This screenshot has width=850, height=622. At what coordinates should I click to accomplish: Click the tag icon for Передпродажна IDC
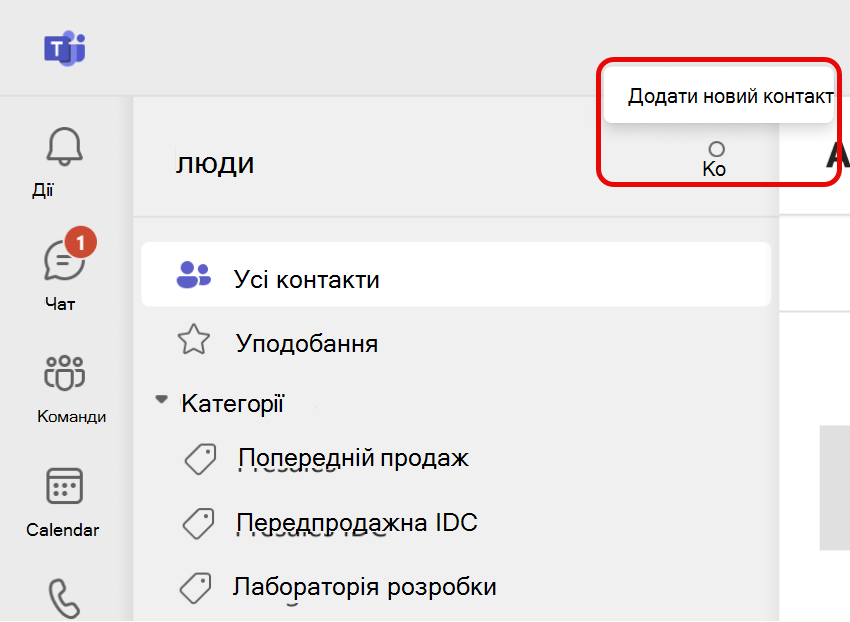click(198, 523)
